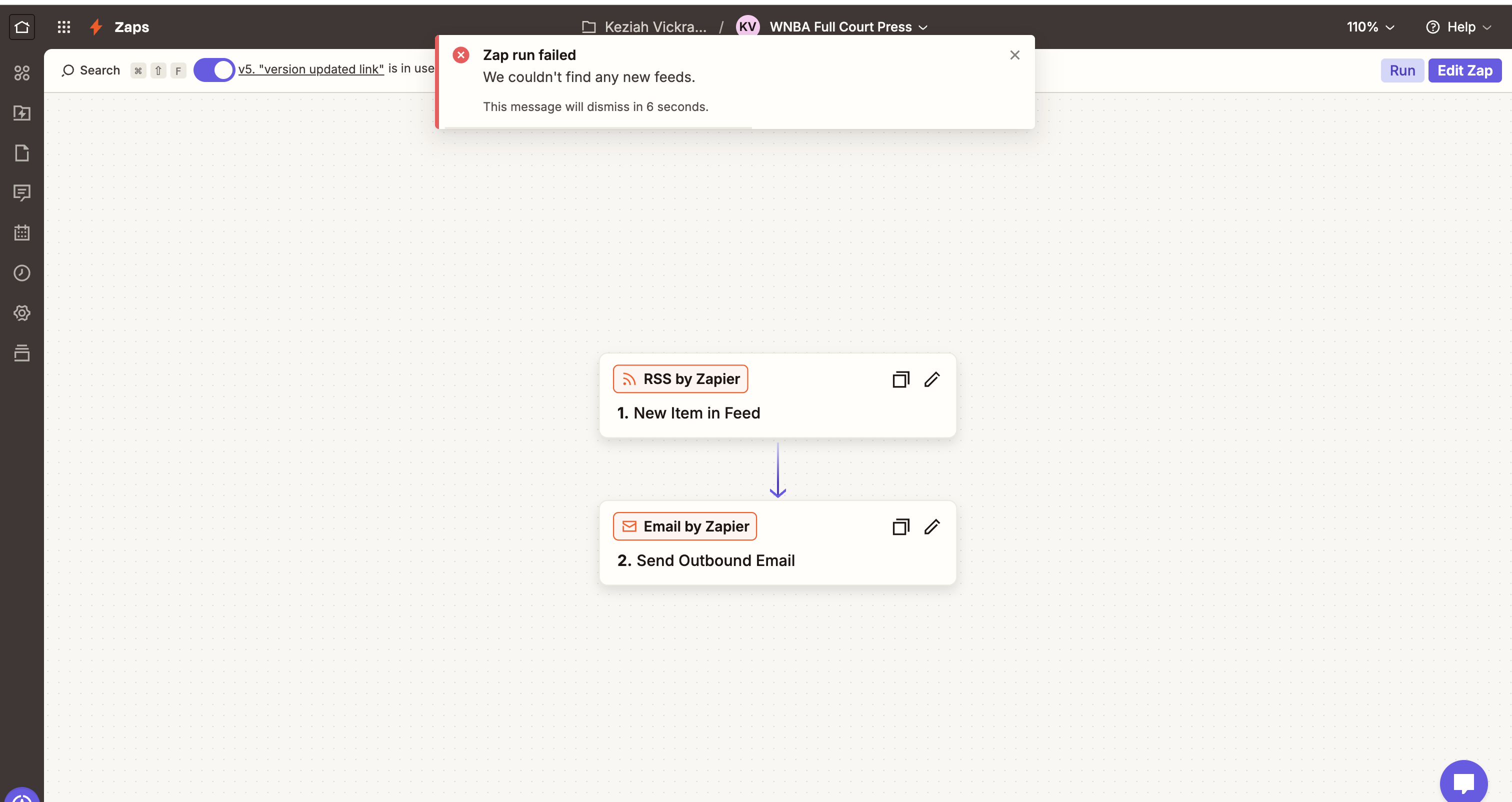The image size is (1512, 802).
Task: Duplicate the RSS by Zapier step
Action: click(901, 379)
